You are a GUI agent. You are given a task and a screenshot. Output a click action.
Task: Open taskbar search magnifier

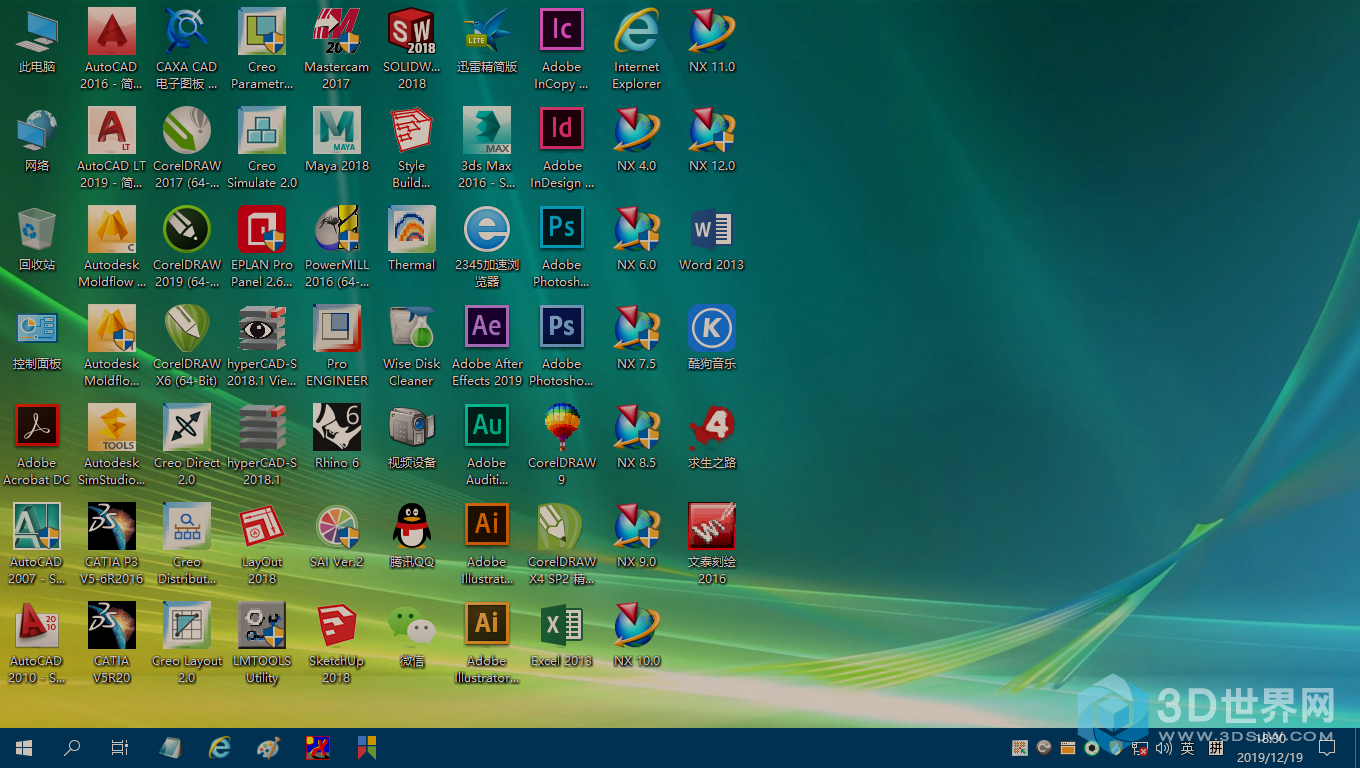click(72, 747)
